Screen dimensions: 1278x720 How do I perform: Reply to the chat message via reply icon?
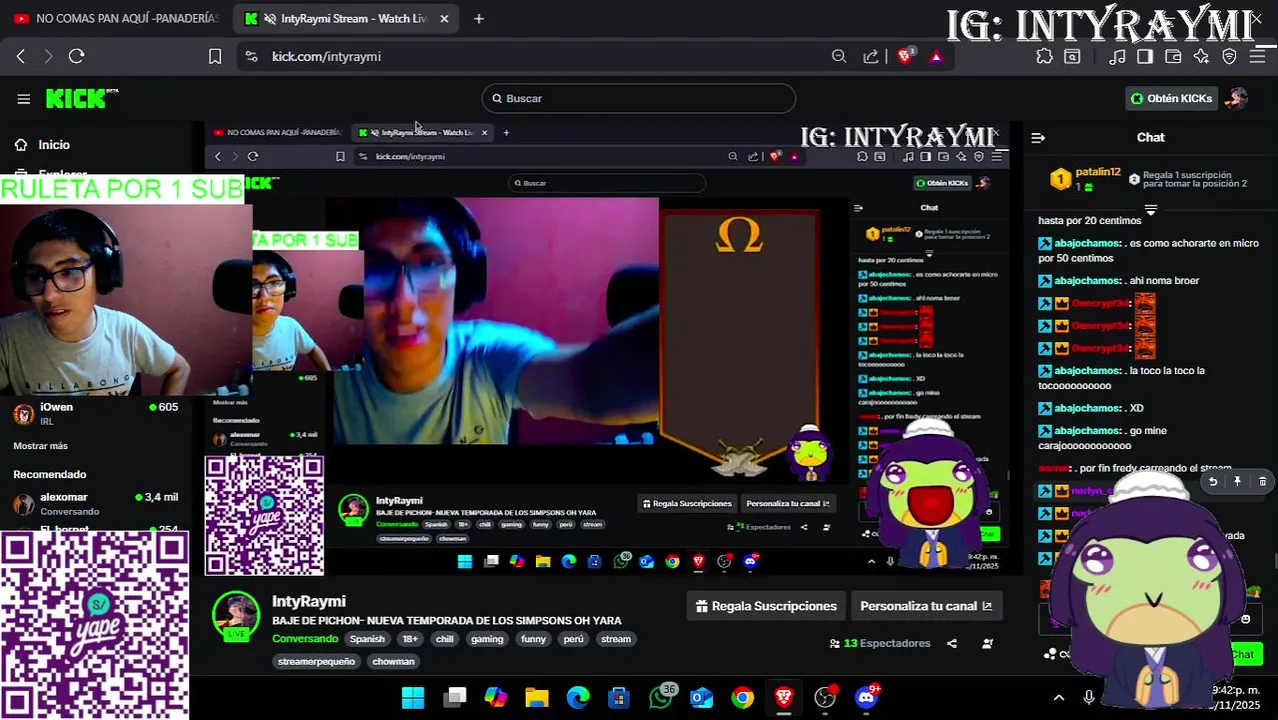click(1212, 482)
